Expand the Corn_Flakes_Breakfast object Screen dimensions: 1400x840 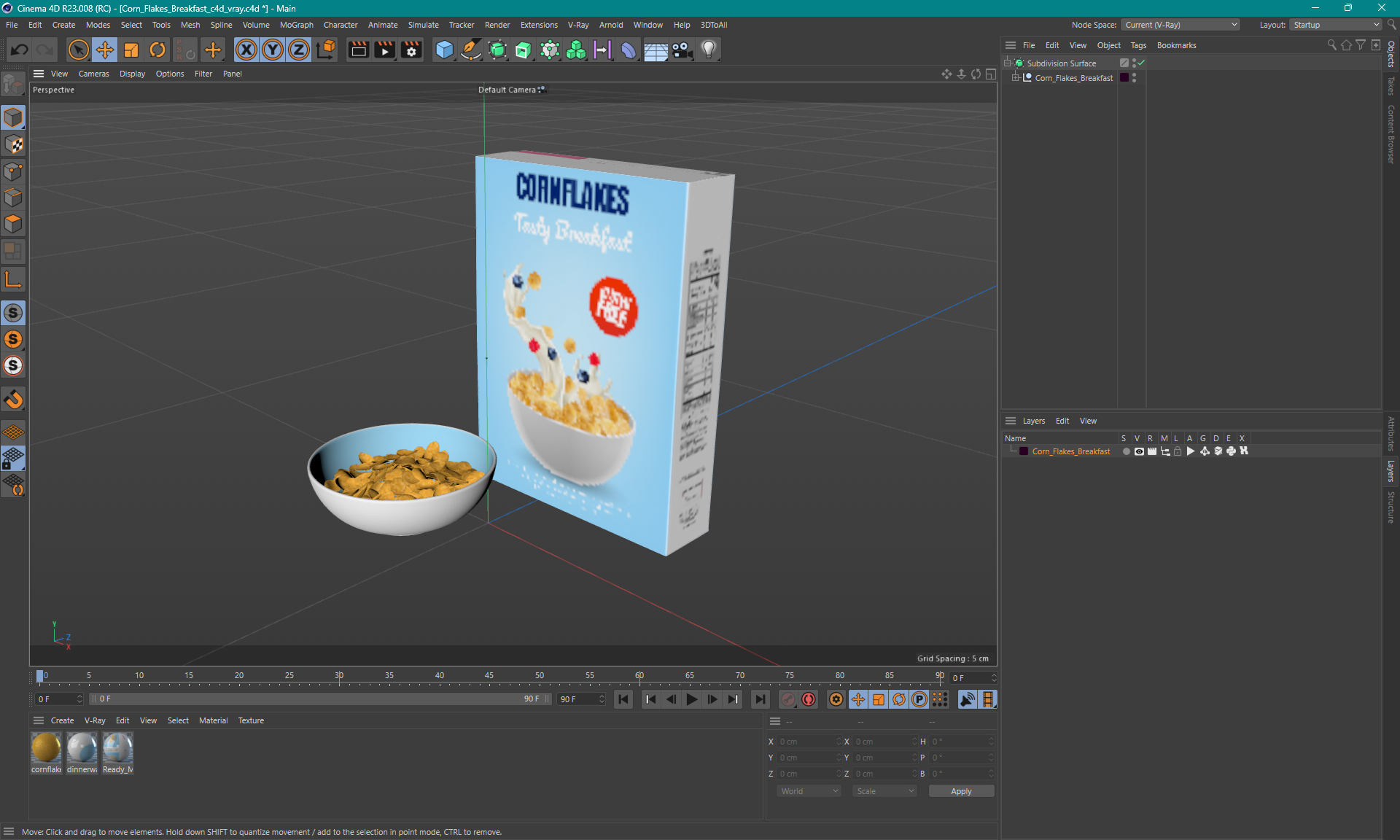(x=1015, y=78)
